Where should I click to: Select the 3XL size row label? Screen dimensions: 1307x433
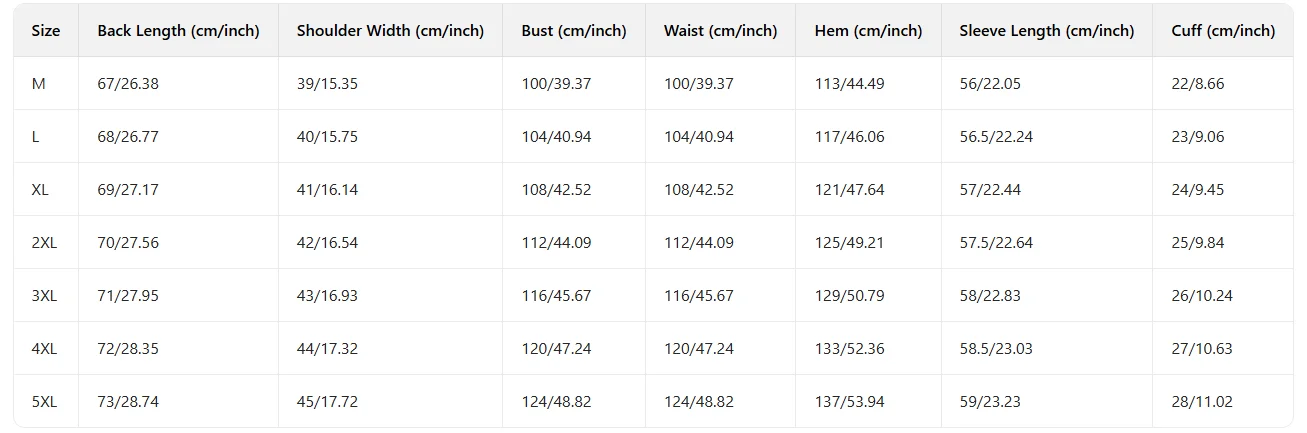[44, 296]
